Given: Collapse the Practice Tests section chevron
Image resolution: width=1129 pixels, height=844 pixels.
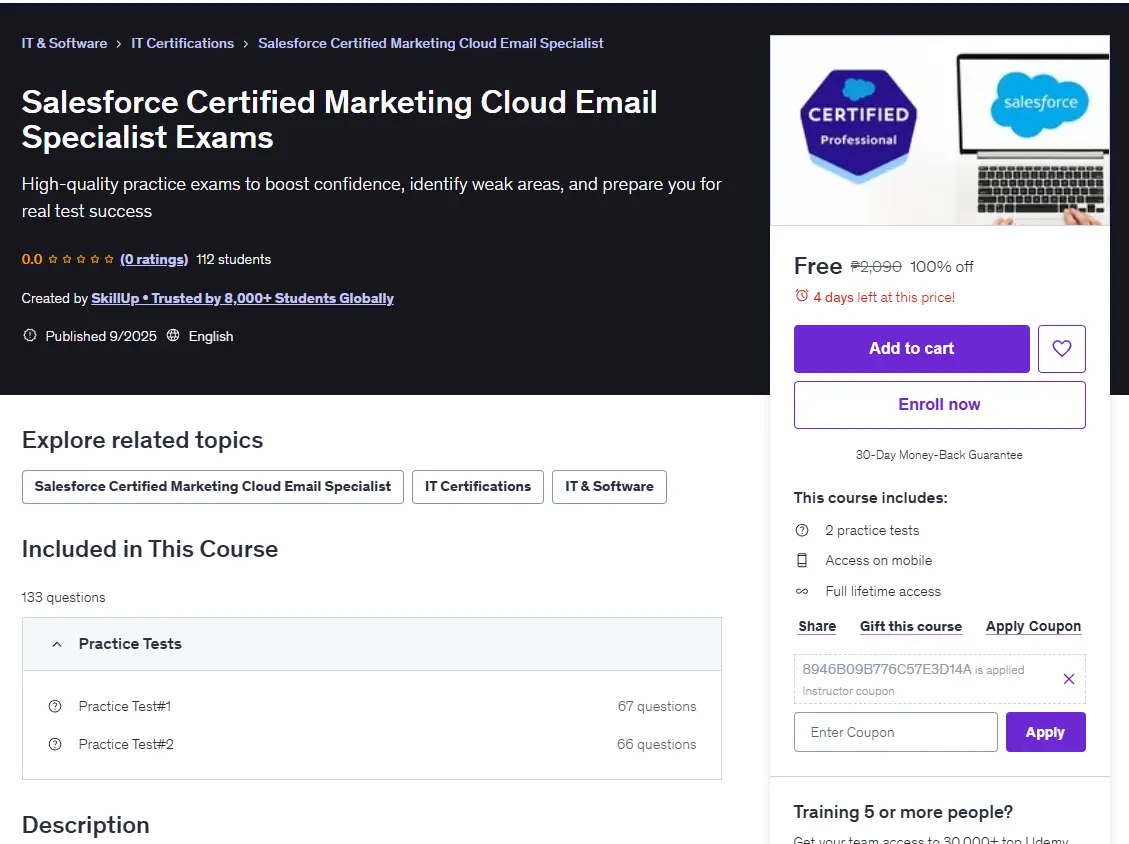Looking at the screenshot, I should pyautogui.click(x=57, y=645).
